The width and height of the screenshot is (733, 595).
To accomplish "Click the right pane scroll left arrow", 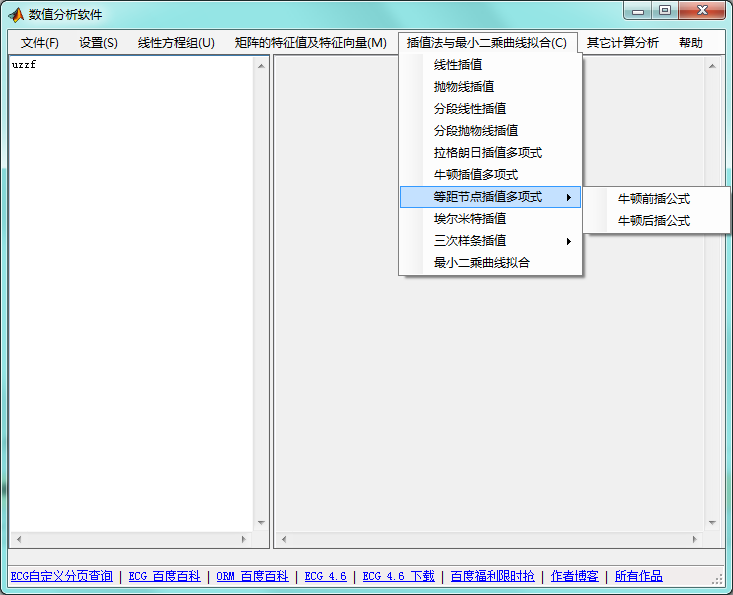I will 284,539.
